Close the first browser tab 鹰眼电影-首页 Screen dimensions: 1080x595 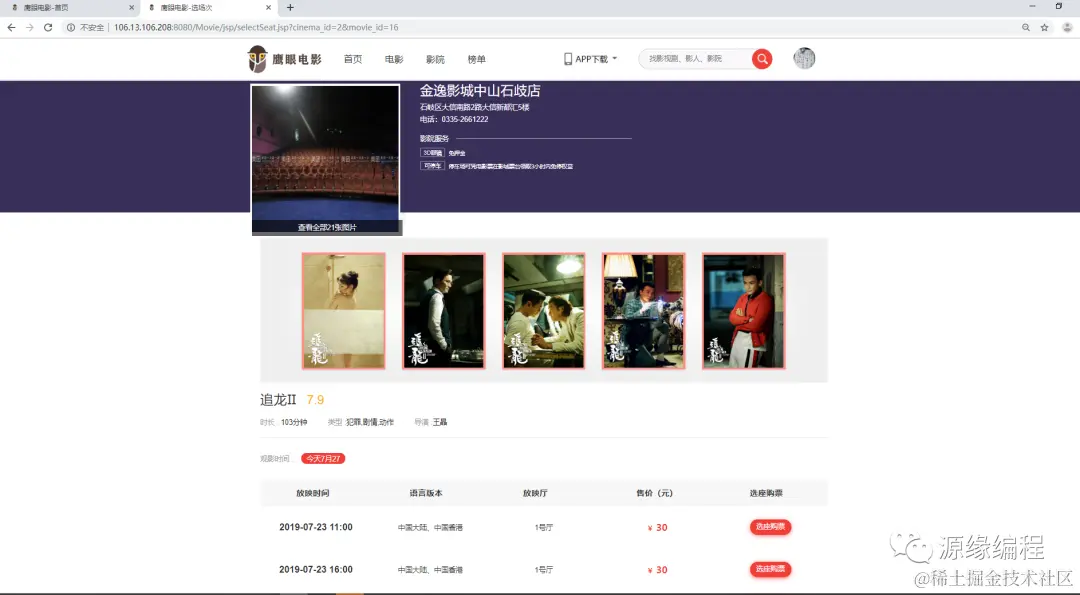[132, 8]
